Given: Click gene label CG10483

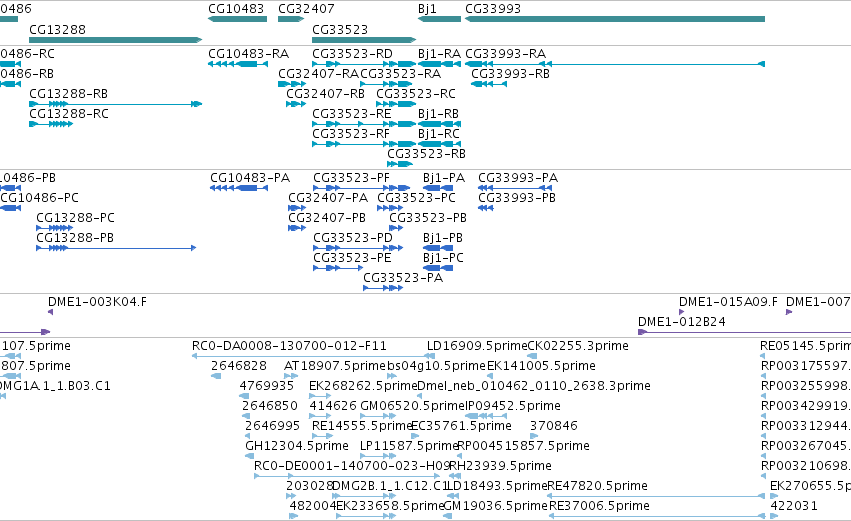Looking at the screenshot, I should point(236,9).
